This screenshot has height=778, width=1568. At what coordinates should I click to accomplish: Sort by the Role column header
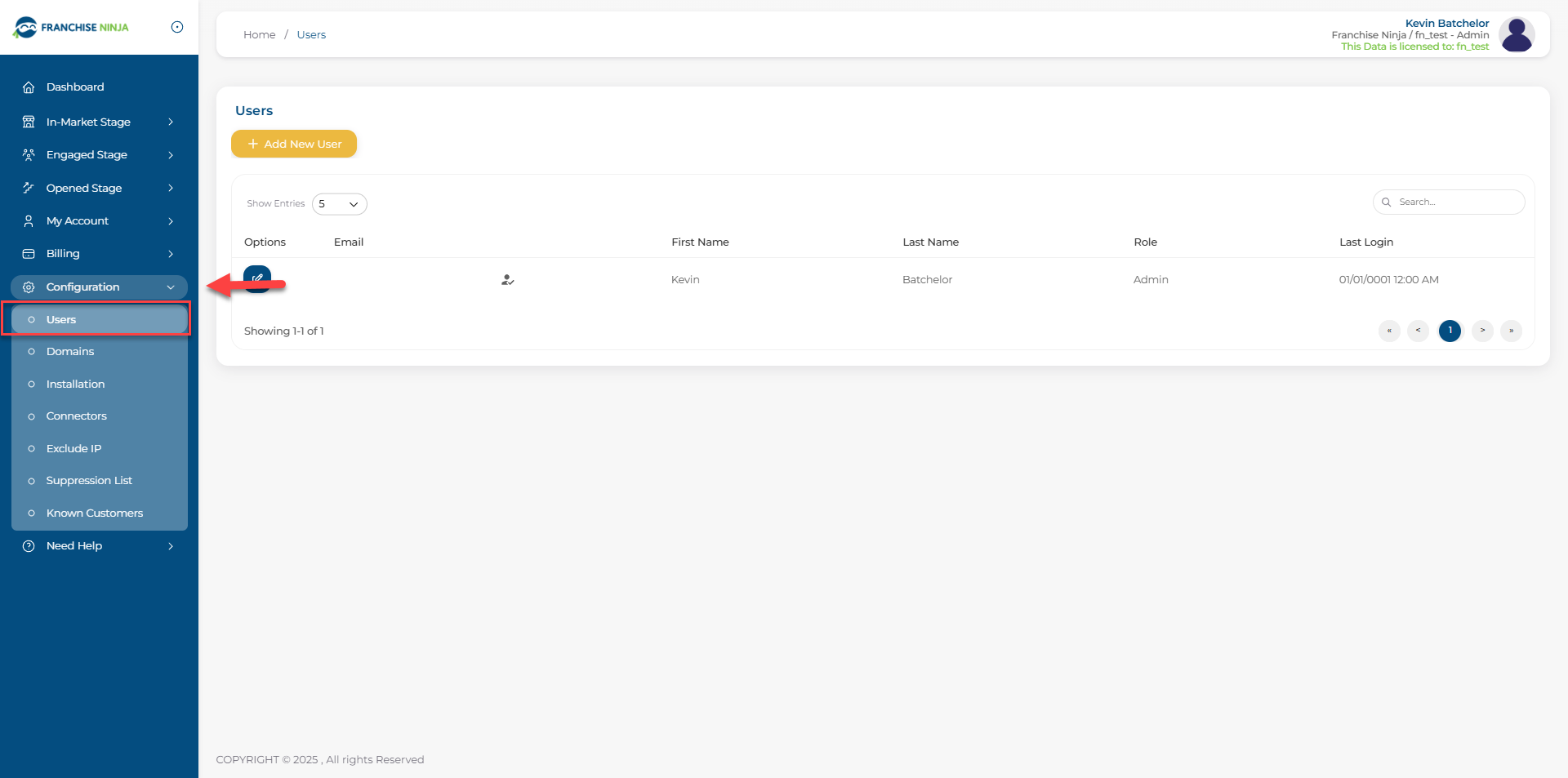click(1145, 242)
